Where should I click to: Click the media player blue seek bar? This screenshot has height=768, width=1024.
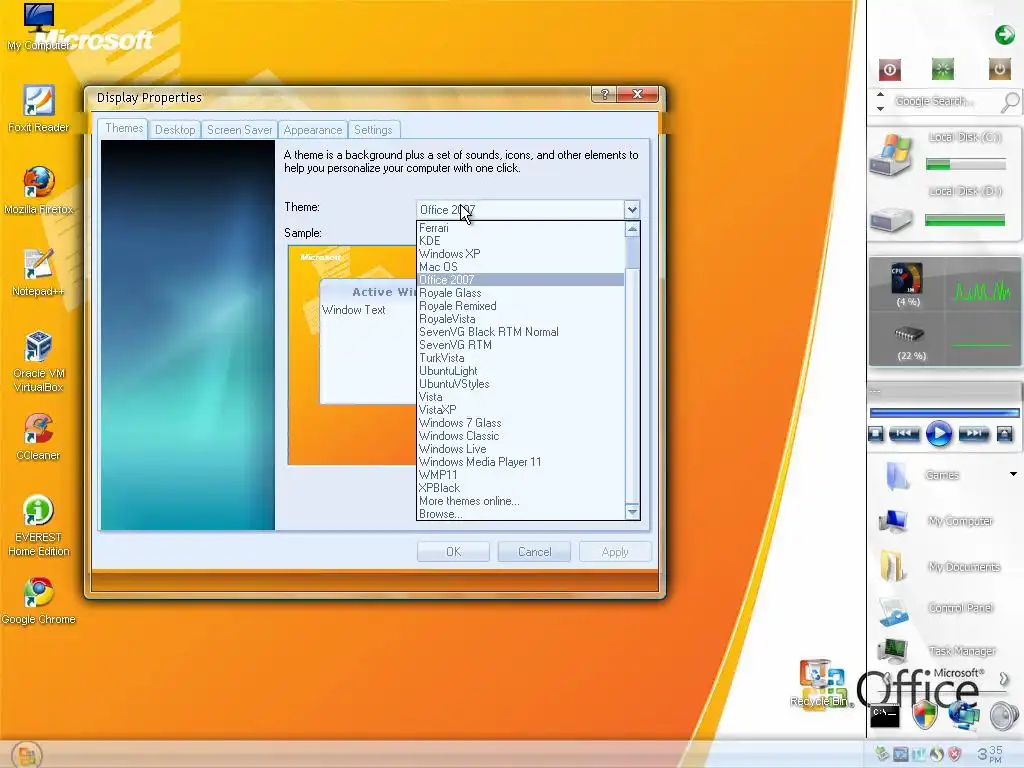[x=944, y=413]
